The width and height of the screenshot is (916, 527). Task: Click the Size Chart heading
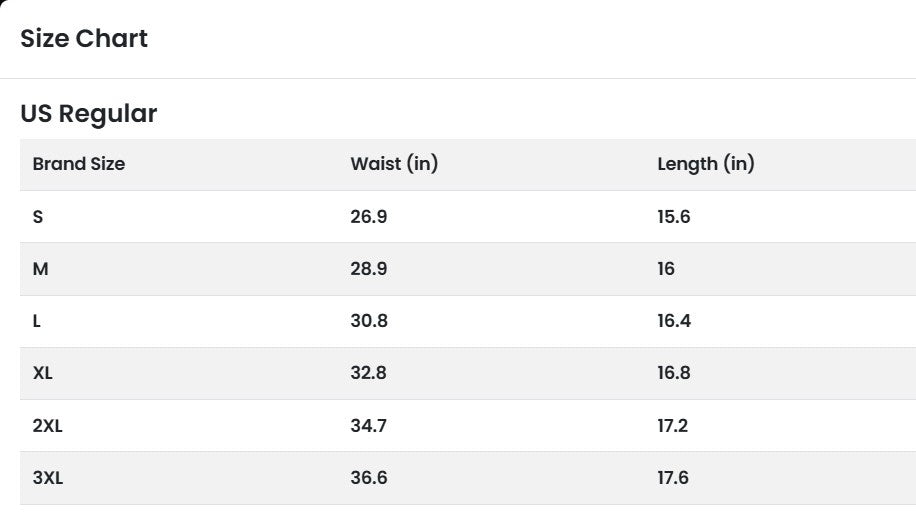84,39
